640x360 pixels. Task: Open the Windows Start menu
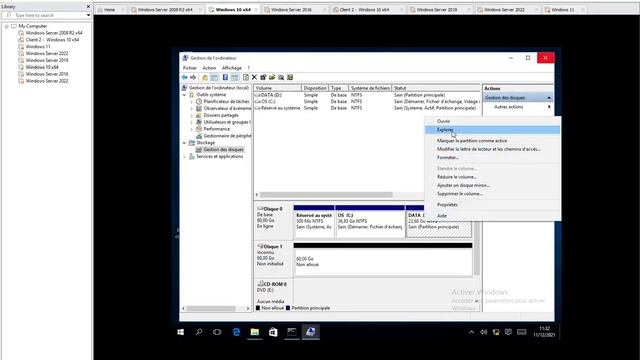click(180, 332)
